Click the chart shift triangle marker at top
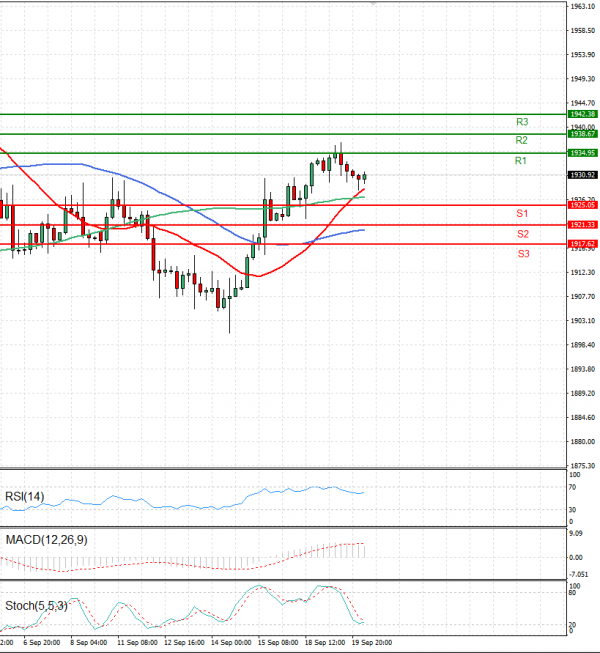Image resolution: width=600 pixels, height=653 pixels. click(x=373, y=5)
